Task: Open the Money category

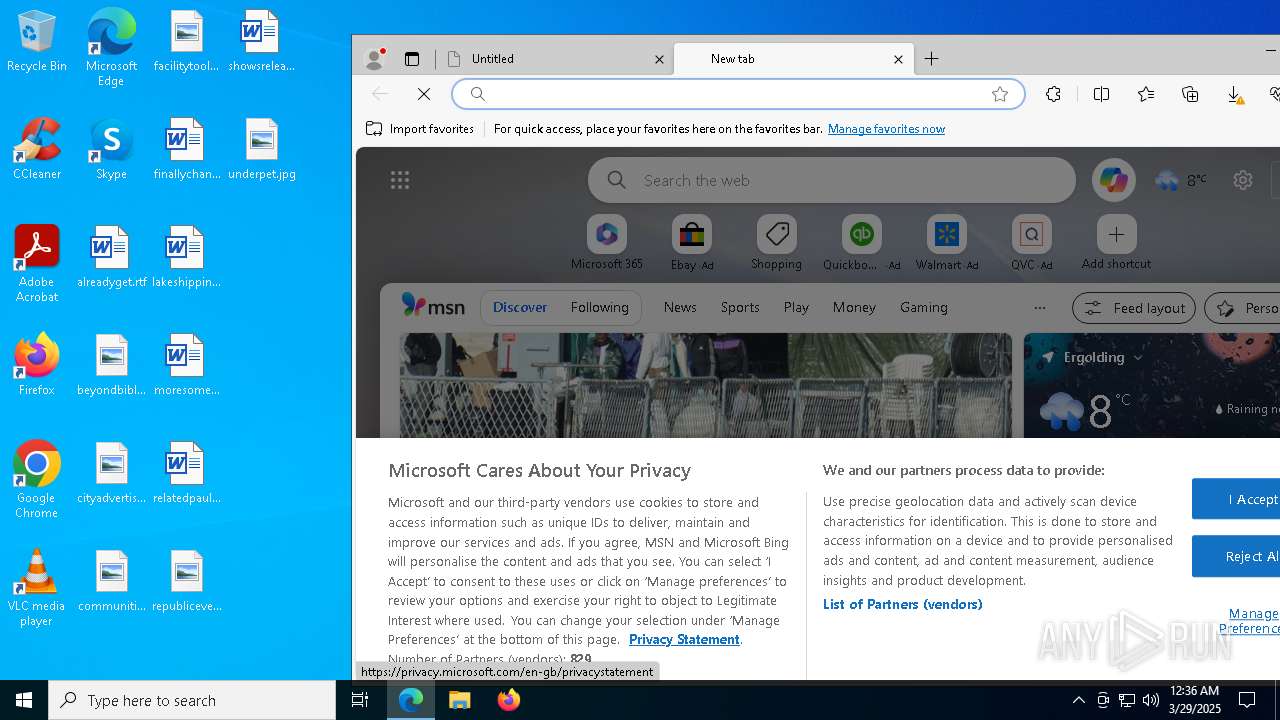Action: (854, 308)
